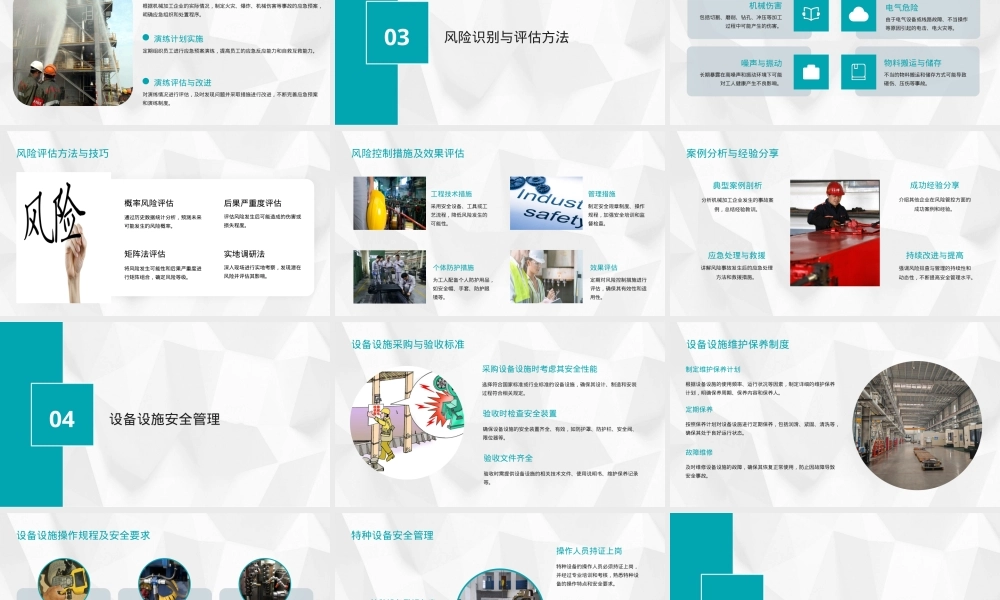Click the workers group photo beside 个体防护措施
The width and height of the screenshot is (1000, 600).
pyautogui.click(x=390, y=277)
